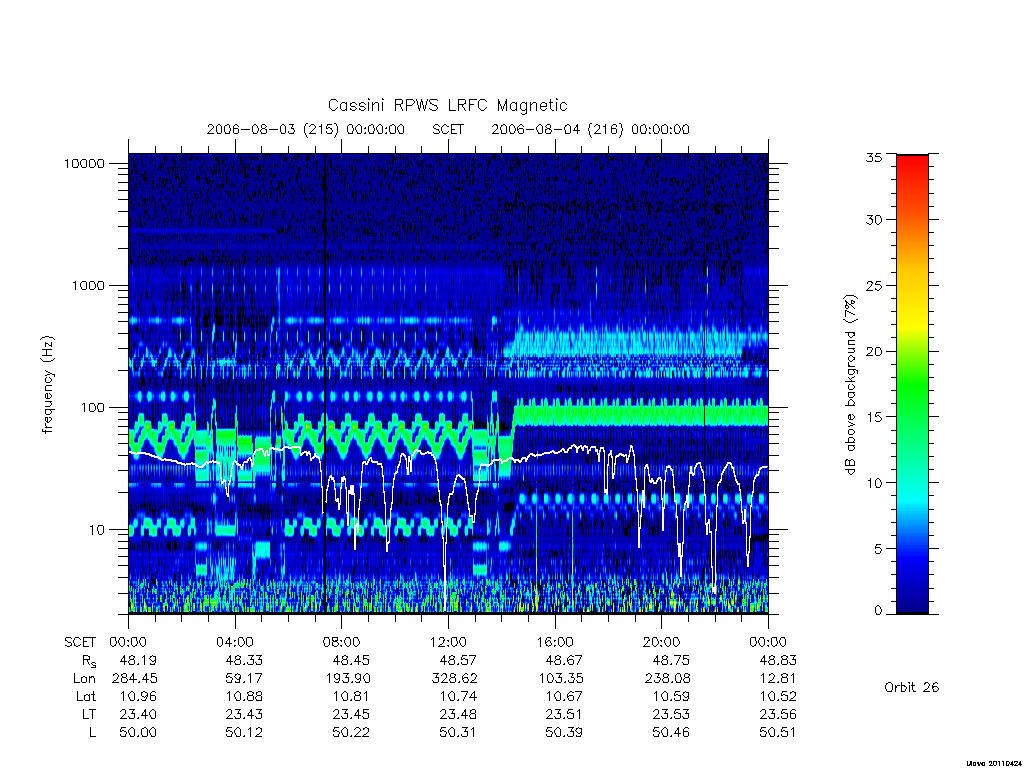
Task: Click the Lat value 10.52
Action: [x=778, y=696]
